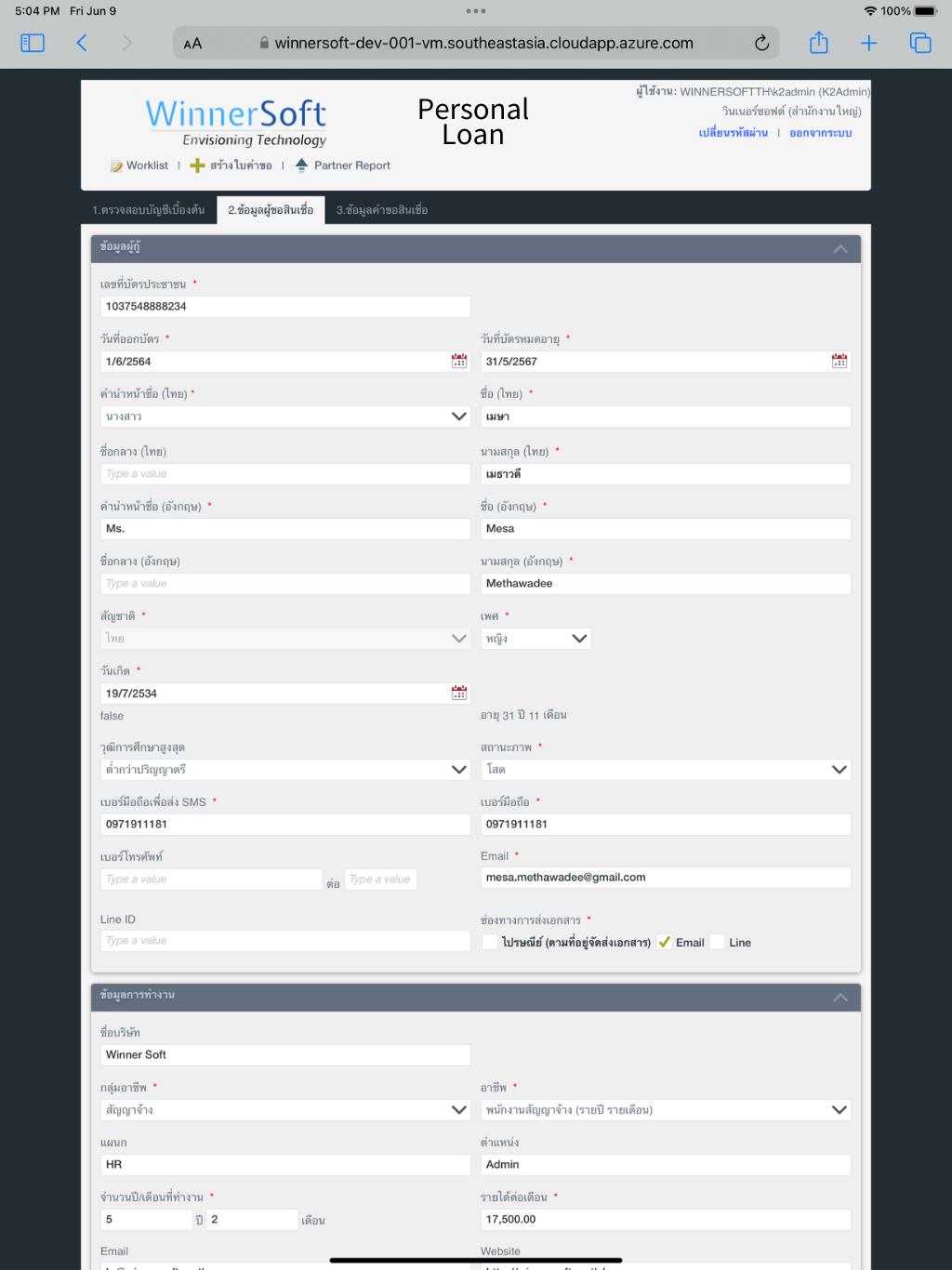
Task: Click the คำนำหน้าชื่อ (อังกฤษ) field
Action: [285, 529]
